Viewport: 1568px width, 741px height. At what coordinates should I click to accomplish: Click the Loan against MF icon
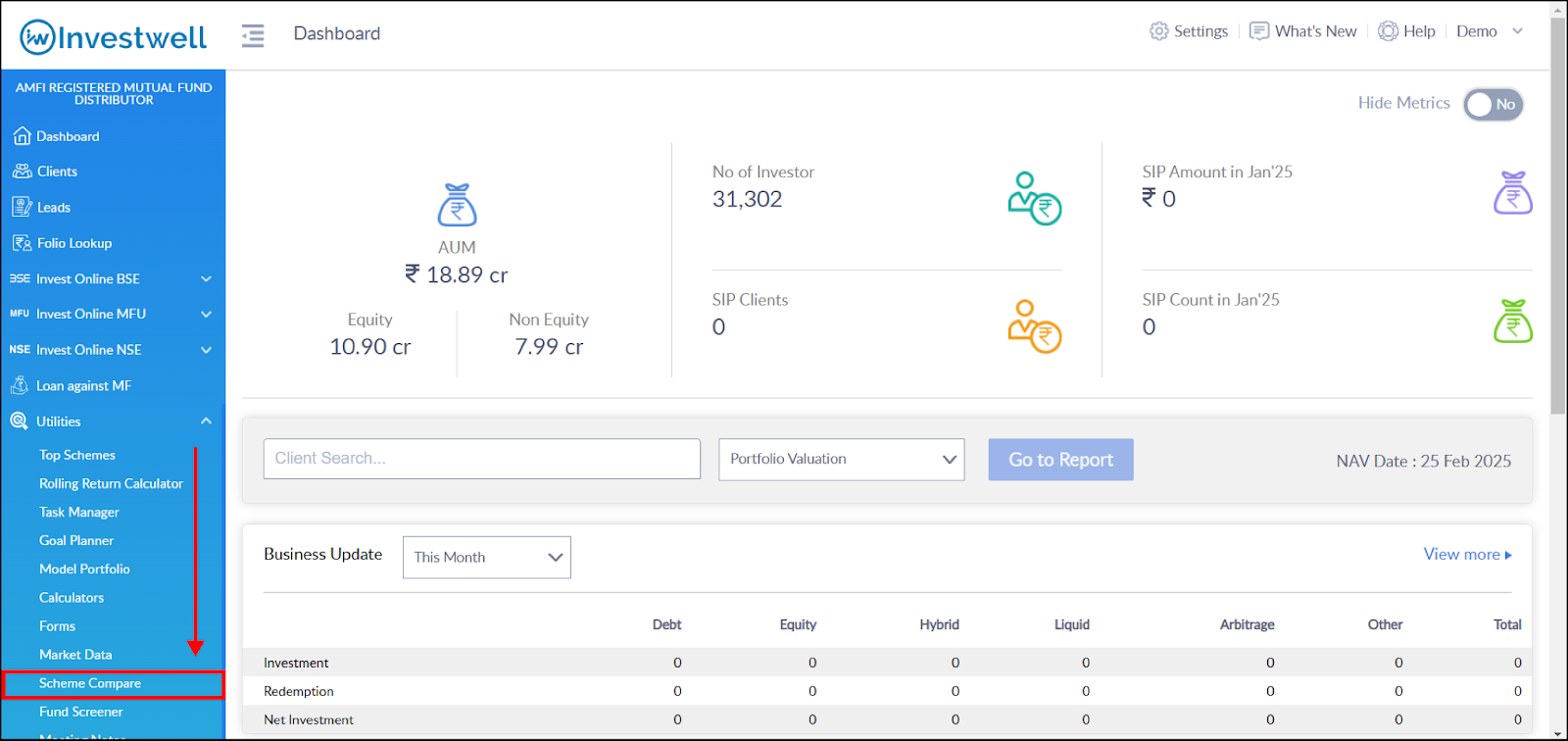(20, 385)
